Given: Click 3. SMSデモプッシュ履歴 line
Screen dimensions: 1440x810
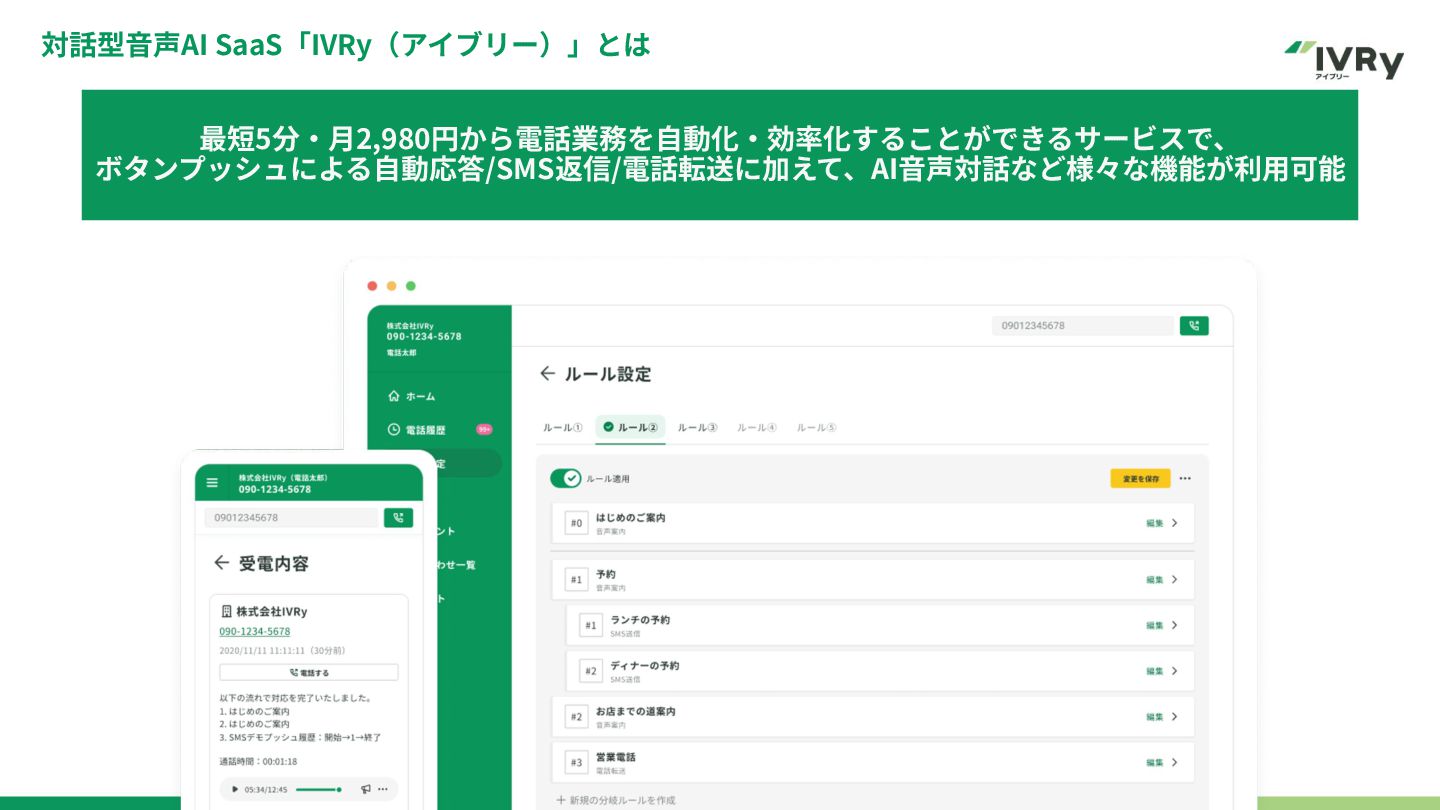Looking at the screenshot, I should pyautogui.click(x=300, y=737).
